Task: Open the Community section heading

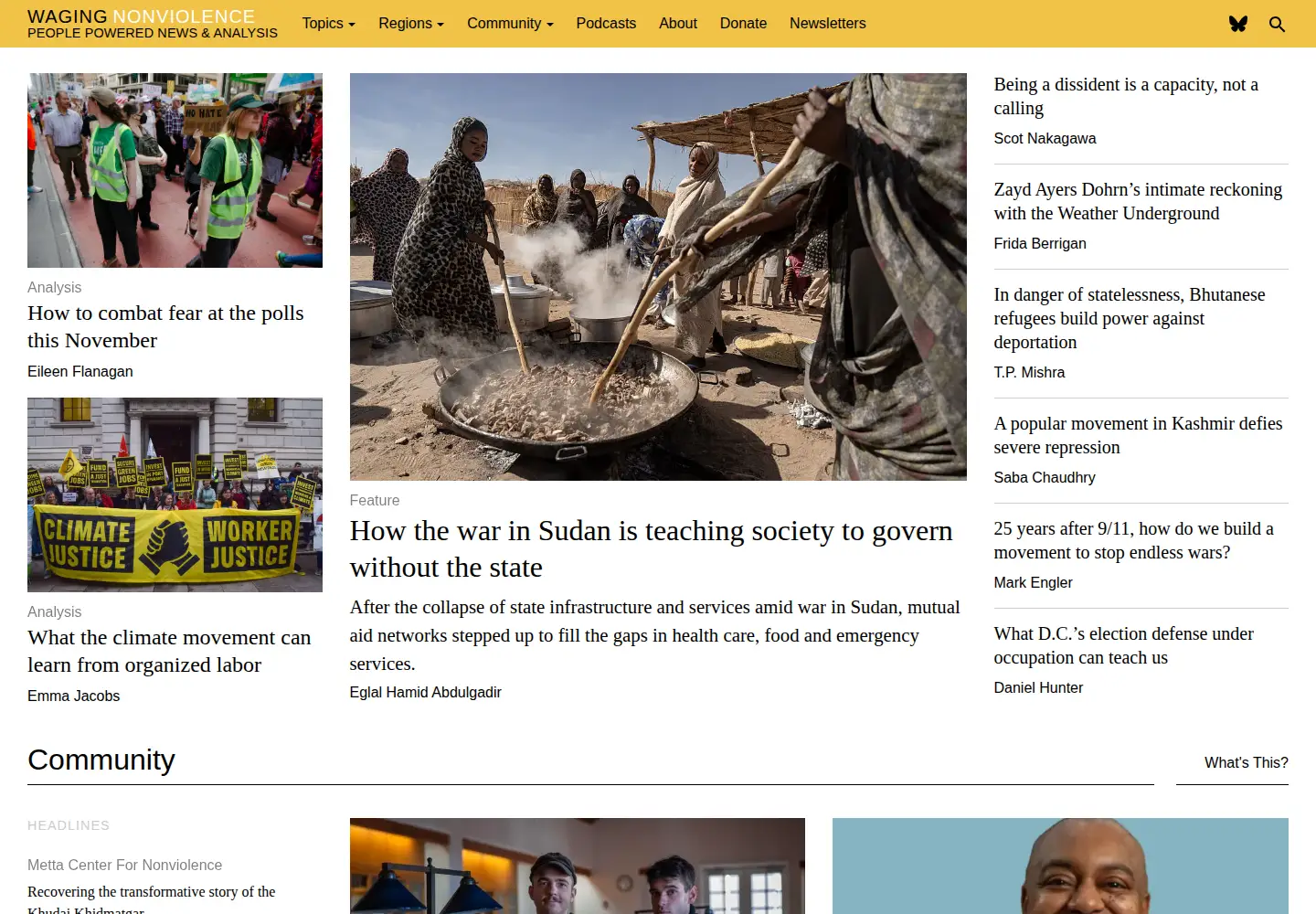Action: pos(101,760)
